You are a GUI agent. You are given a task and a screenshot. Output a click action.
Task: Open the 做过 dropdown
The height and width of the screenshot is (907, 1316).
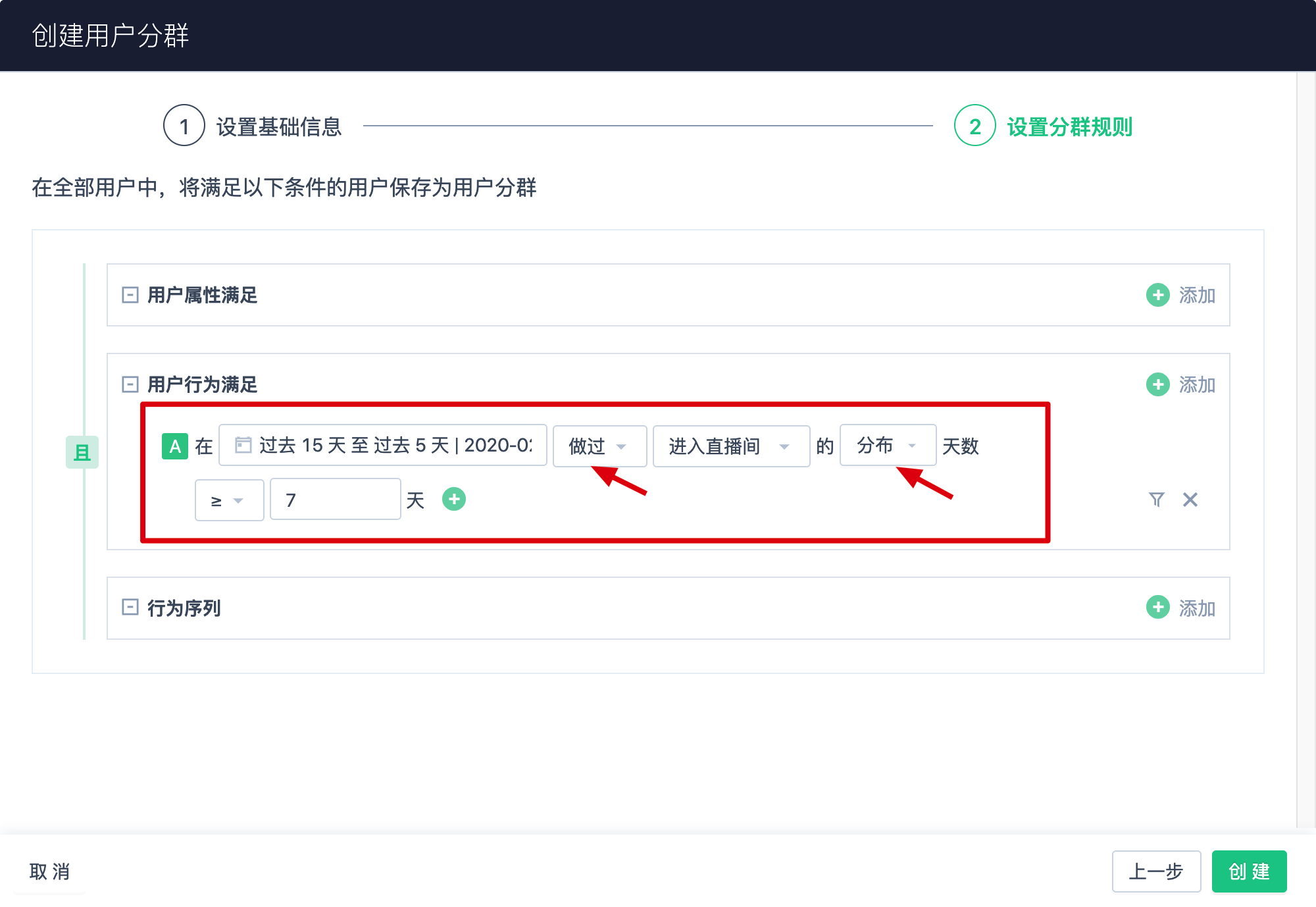pos(599,446)
